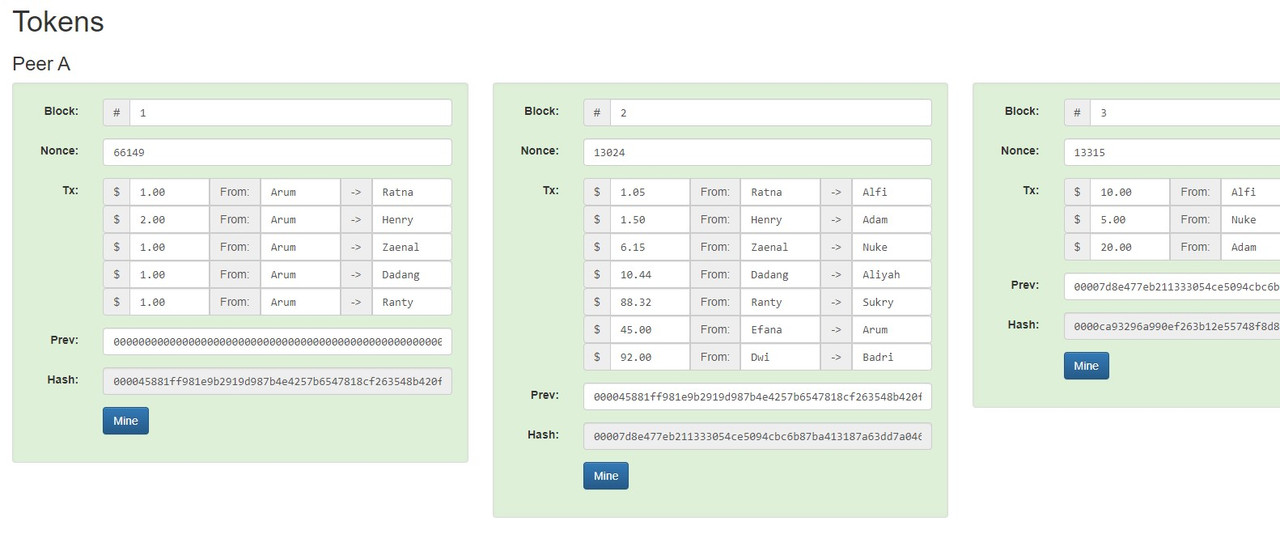Viewport: 1280px width, 534px height.
Task: Edit the block number field showing 3
Action: pos(1185,113)
